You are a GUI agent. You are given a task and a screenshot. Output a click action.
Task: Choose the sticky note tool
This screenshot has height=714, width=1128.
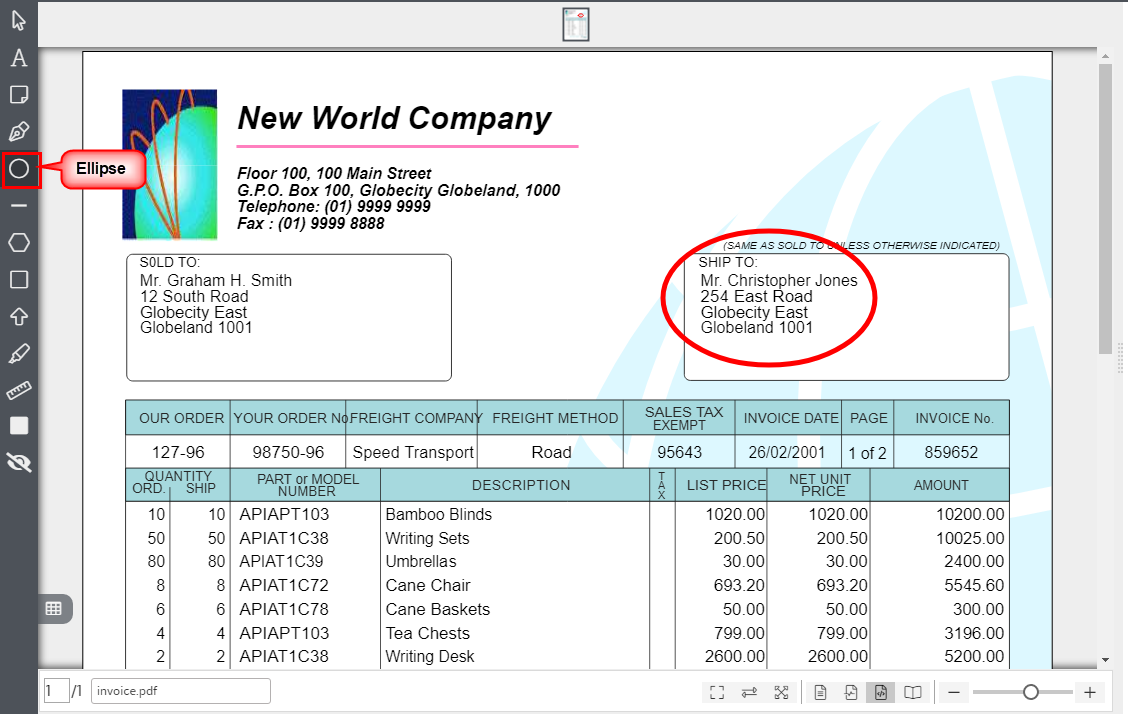coord(19,95)
